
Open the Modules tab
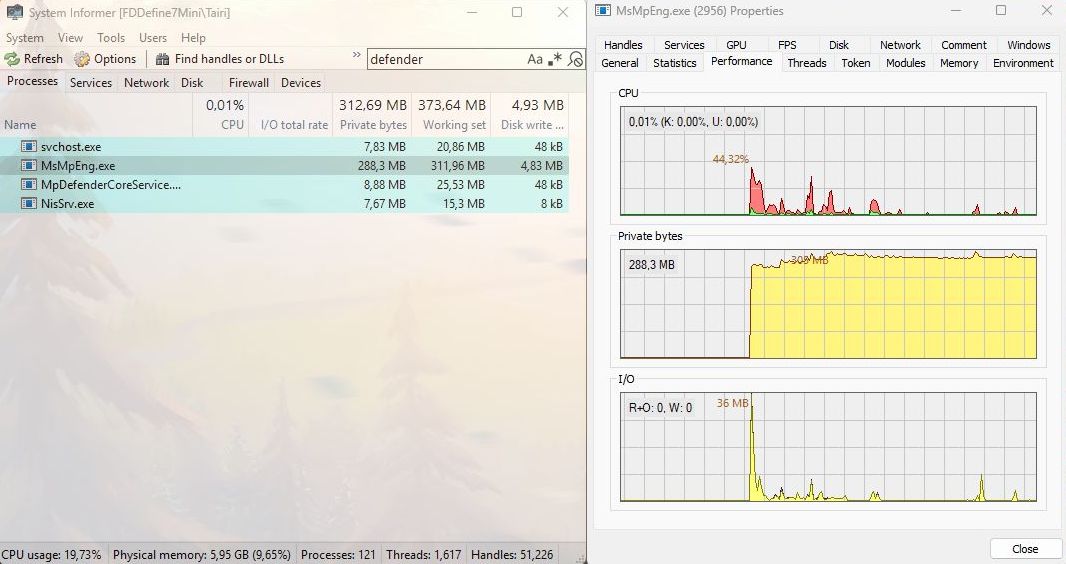tap(906, 63)
